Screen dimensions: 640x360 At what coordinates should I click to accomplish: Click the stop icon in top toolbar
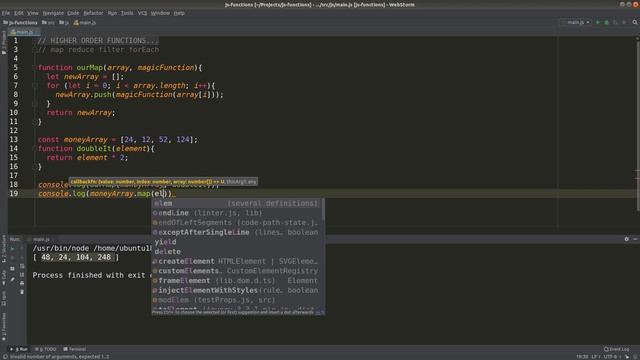click(624, 22)
